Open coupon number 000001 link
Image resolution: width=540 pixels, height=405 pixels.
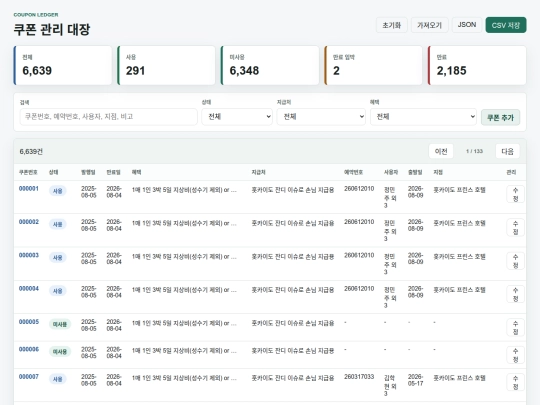[29, 188]
